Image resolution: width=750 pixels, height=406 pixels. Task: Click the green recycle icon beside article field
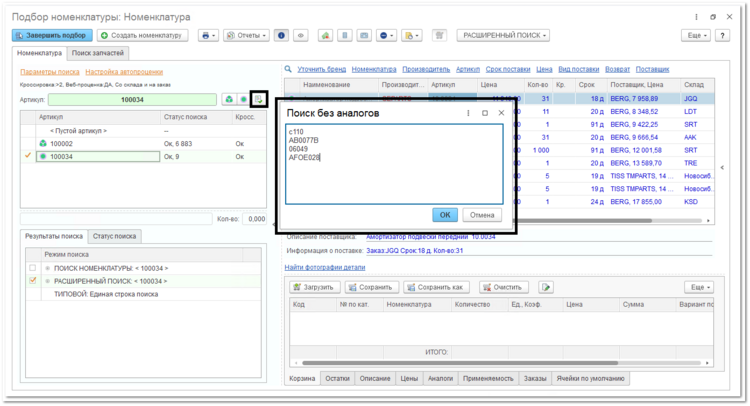point(229,99)
